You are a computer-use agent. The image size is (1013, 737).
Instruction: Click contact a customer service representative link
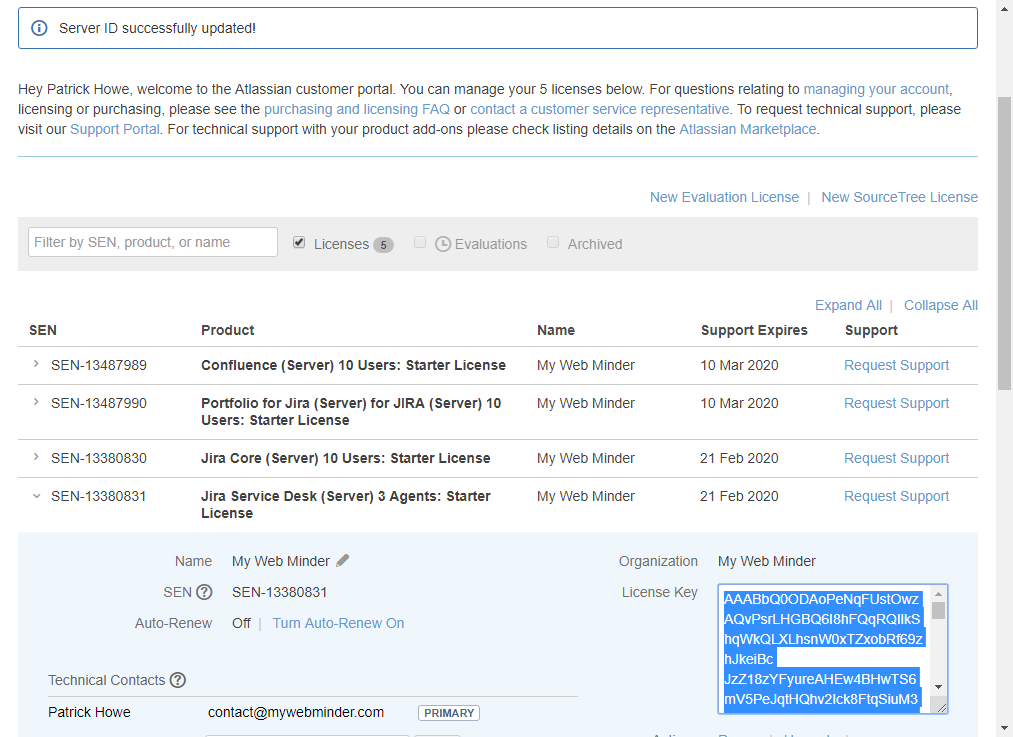click(600, 109)
